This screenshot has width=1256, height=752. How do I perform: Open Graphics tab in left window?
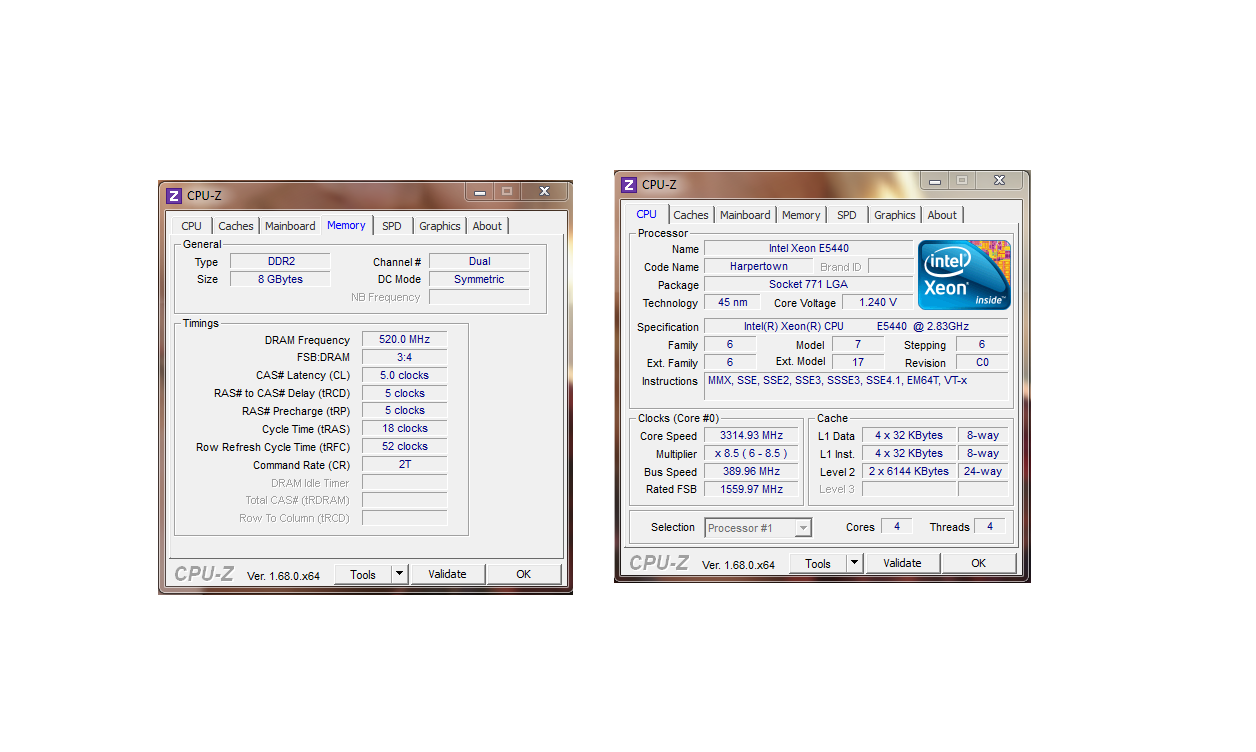(x=440, y=226)
